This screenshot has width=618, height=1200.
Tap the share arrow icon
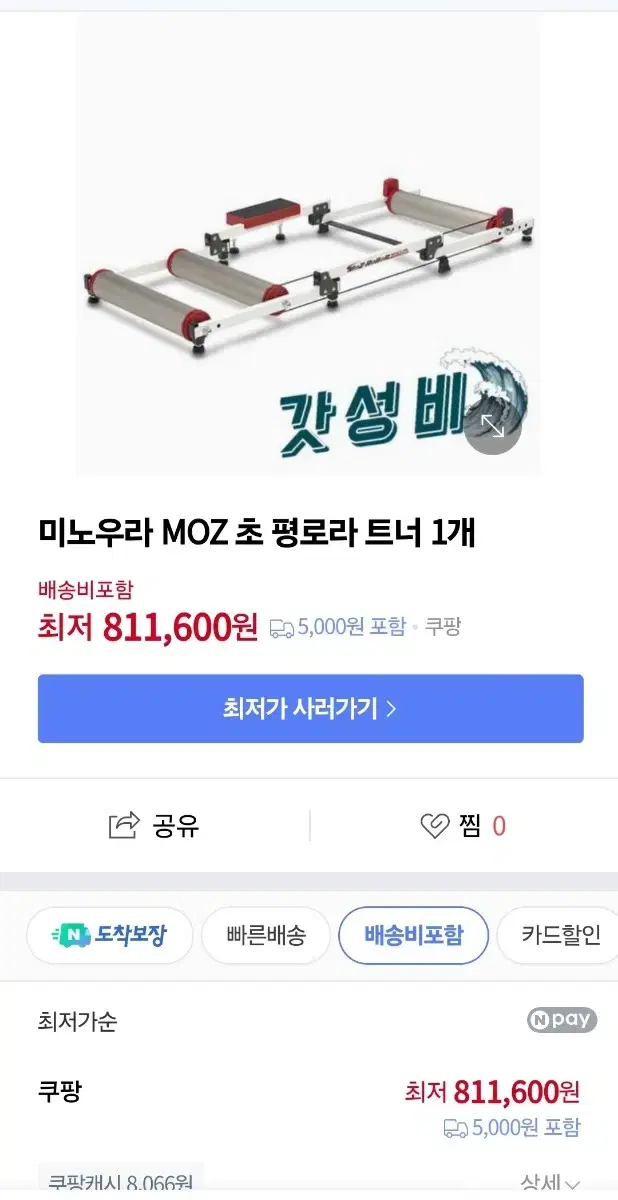click(x=123, y=825)
